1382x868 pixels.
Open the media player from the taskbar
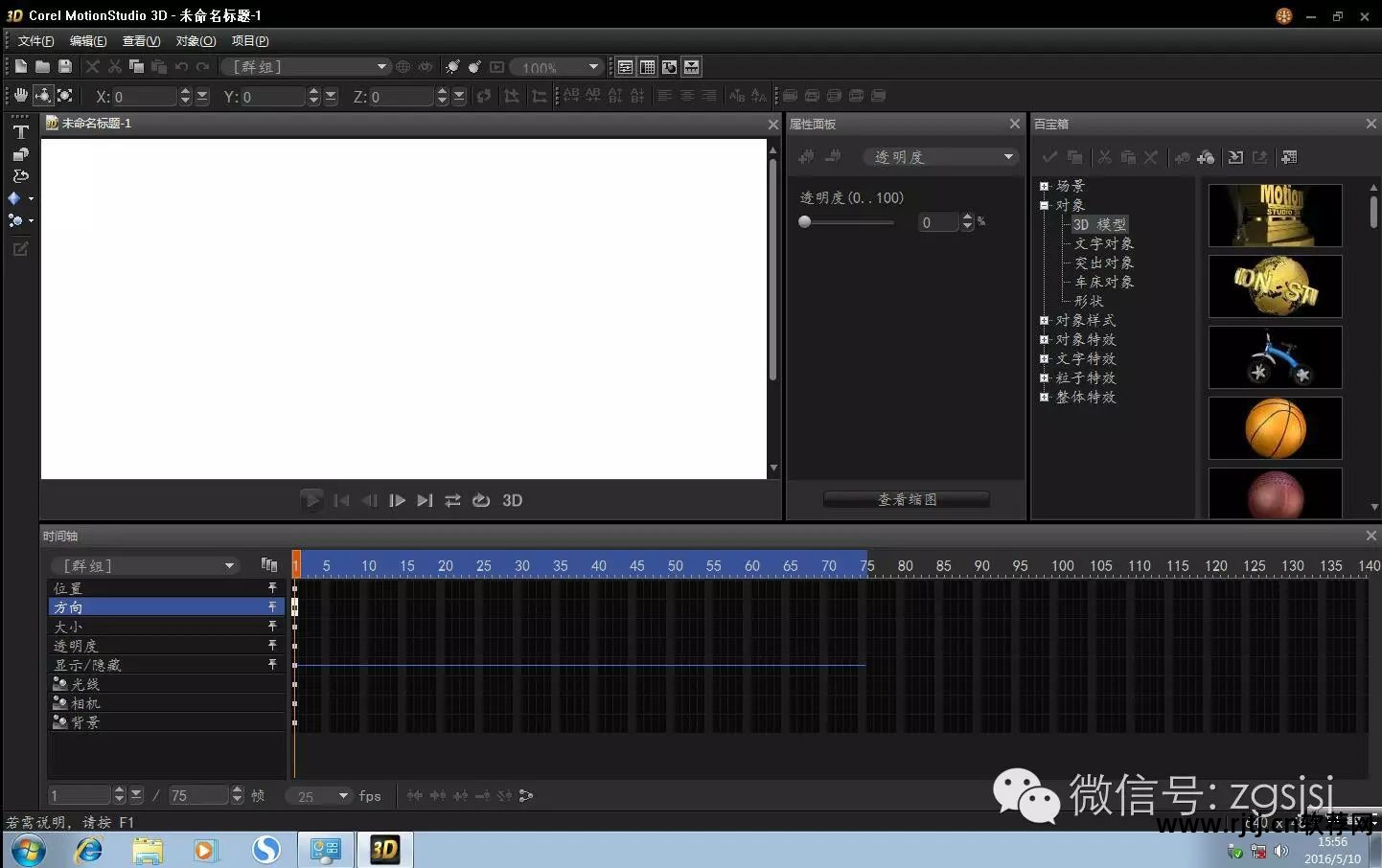click(205, 849)
